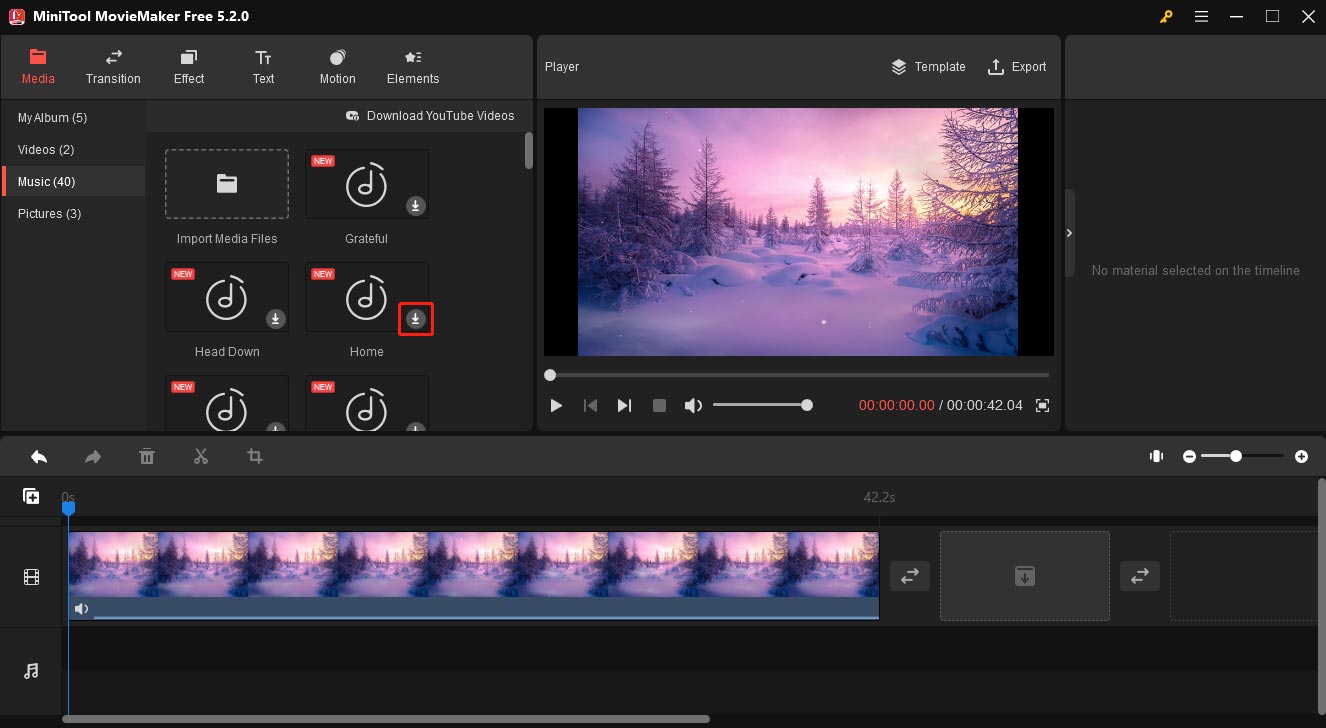This screenshot has width=1326, height=728.
Task: Select Pictures (3) category
Action: 73,214
